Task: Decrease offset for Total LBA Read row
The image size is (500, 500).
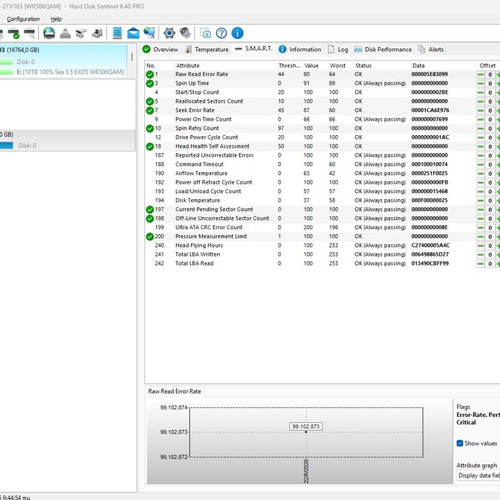Action: pyautogui.click(x=480, y=264)
